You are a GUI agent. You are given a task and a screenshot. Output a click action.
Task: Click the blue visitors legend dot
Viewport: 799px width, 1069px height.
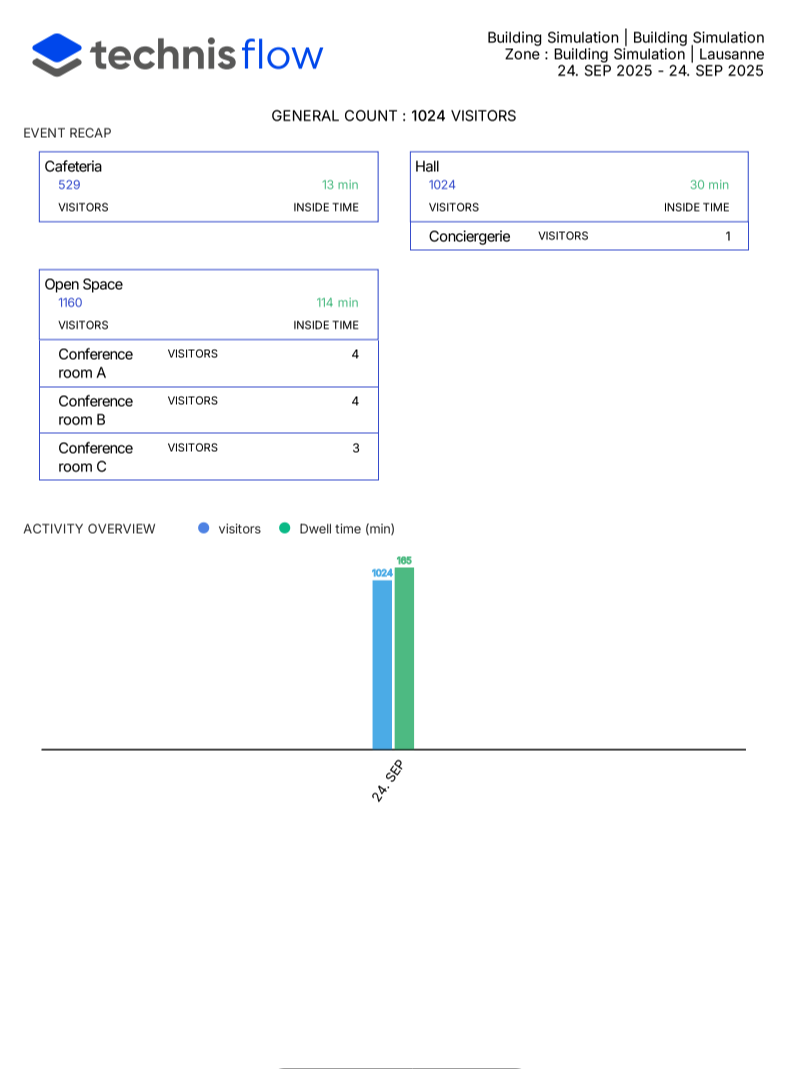coord(204,528)
